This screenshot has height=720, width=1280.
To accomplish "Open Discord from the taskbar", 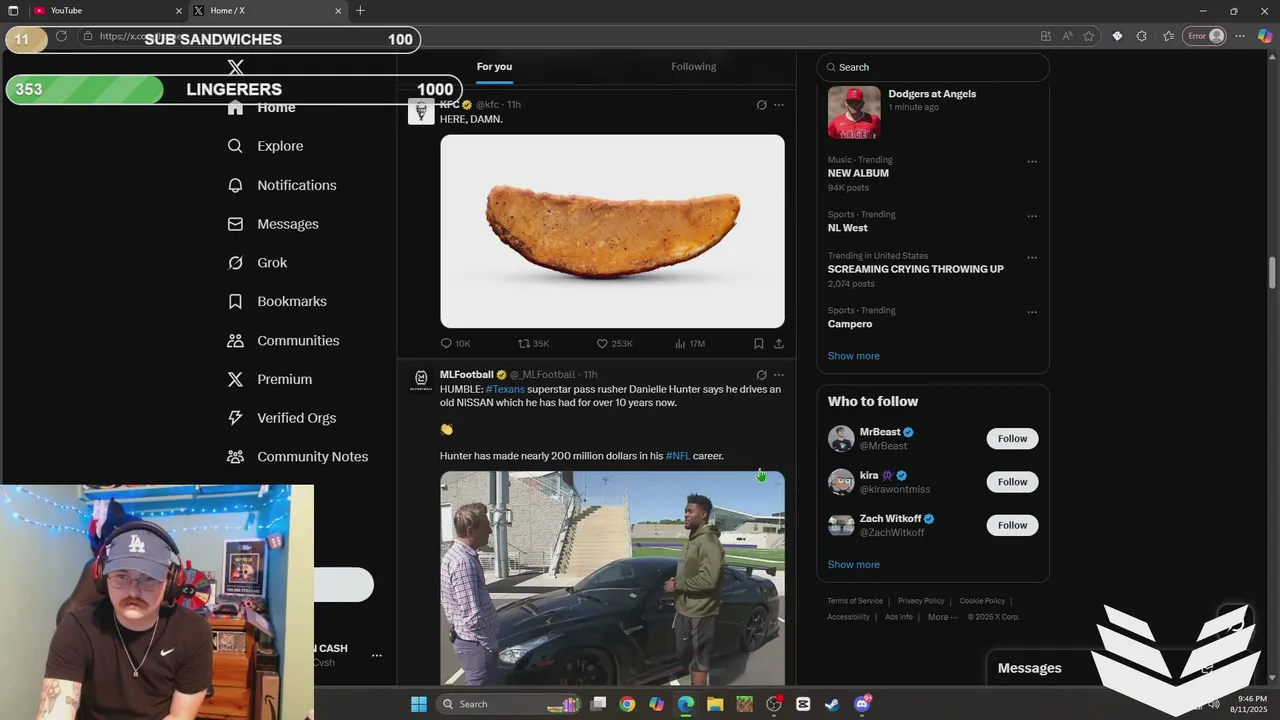I will [x=862, y=704].
